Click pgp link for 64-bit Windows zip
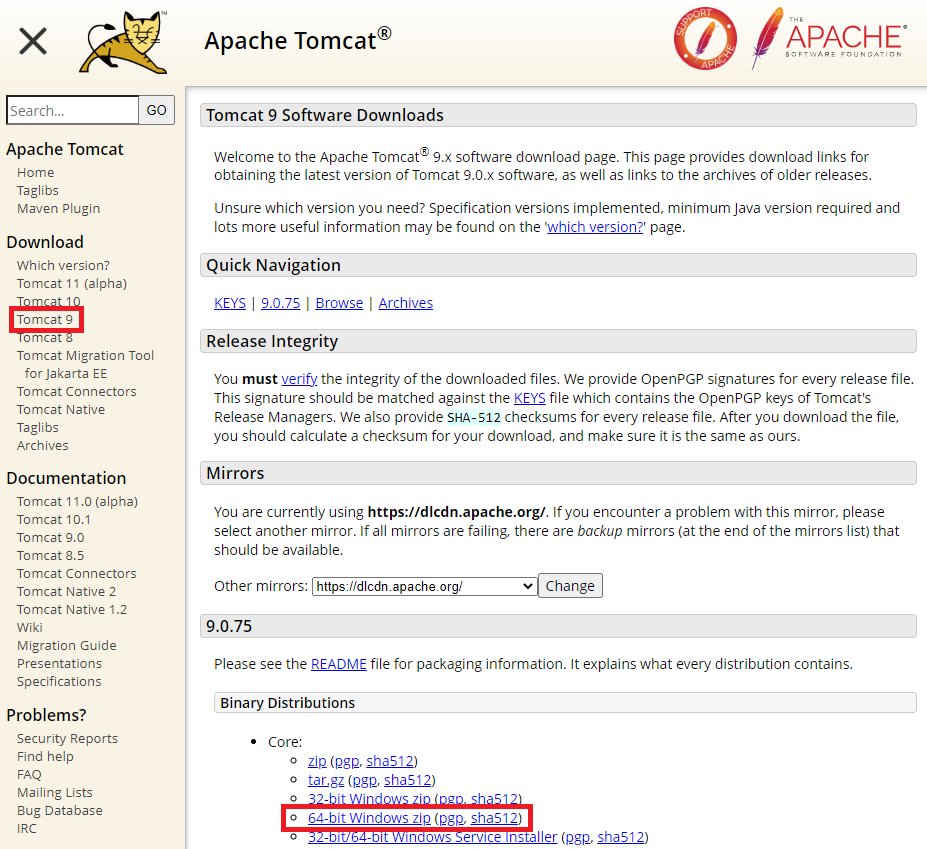Image resolution: width=927 pixels, height=849 pixels. [451, 818]
